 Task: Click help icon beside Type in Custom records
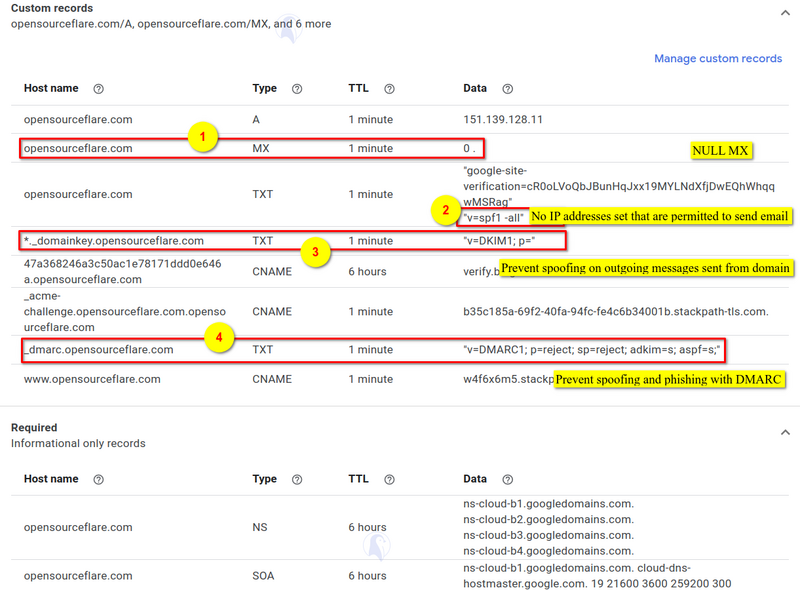coord(297,89)
